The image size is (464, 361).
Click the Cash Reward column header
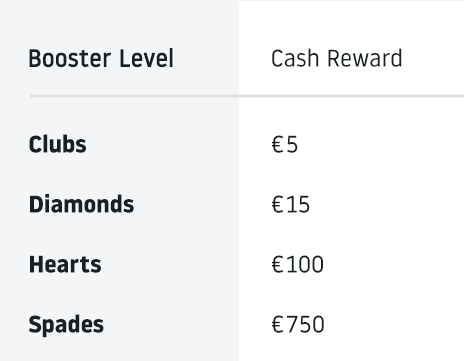point(337,58)
